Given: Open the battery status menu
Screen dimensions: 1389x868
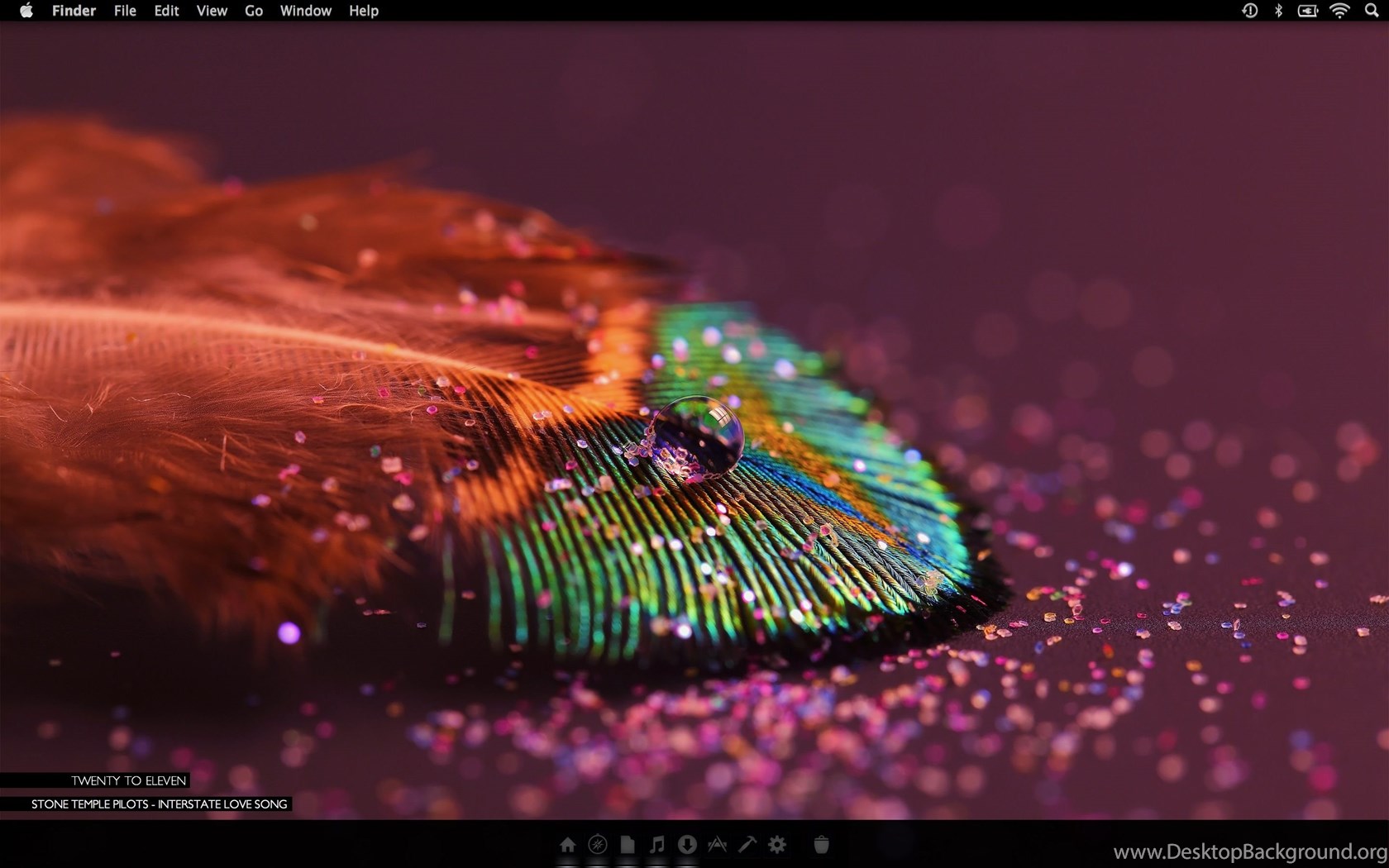Looking at the screenshot, I should [x=1307, y=11].
